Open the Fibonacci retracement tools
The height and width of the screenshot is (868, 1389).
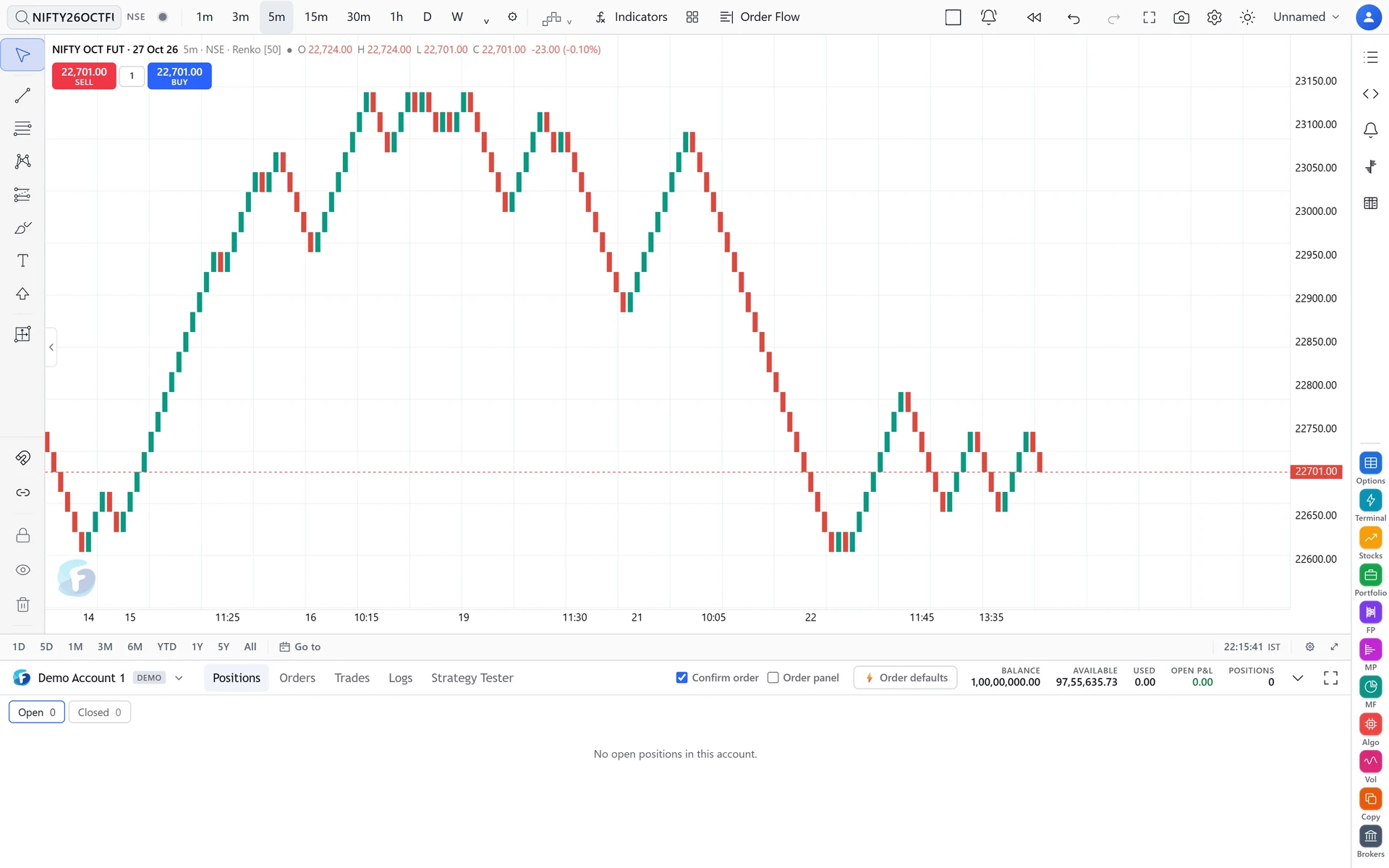click(x=22, y=129)
